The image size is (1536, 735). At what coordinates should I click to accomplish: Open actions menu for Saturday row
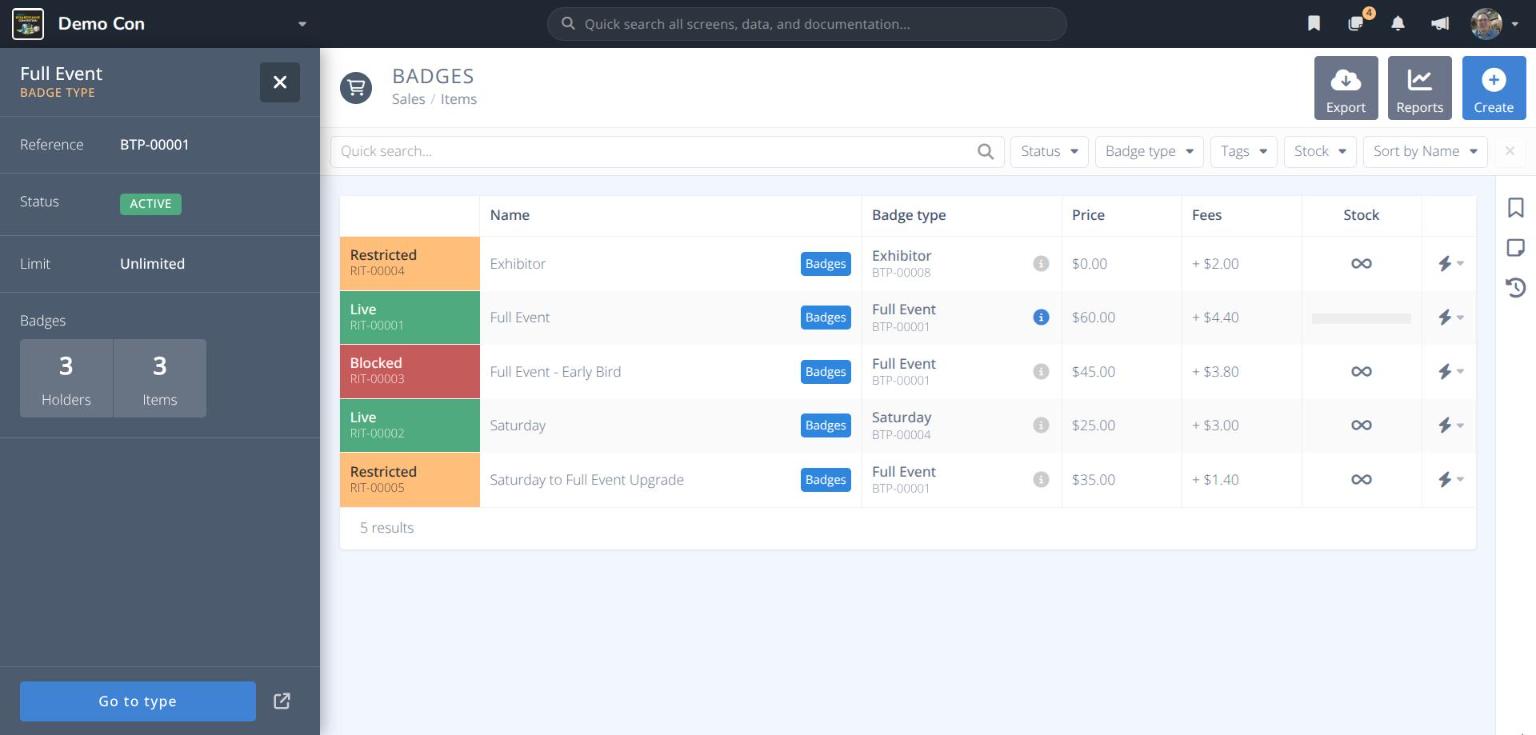[x=1450, y=425]
